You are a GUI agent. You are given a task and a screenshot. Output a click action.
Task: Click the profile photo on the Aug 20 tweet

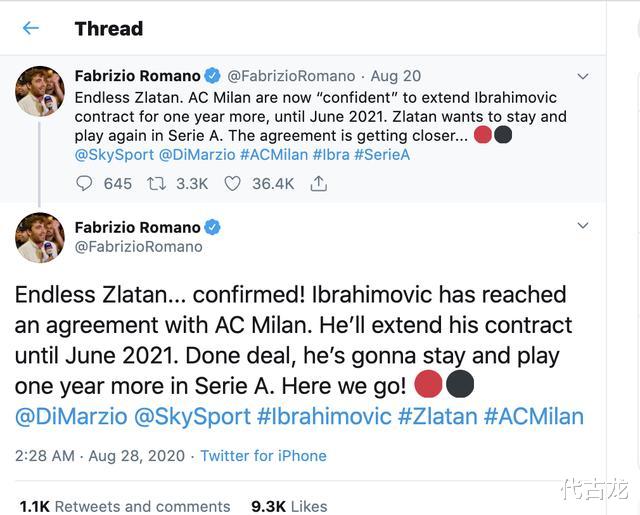click(x=40, y=92)
